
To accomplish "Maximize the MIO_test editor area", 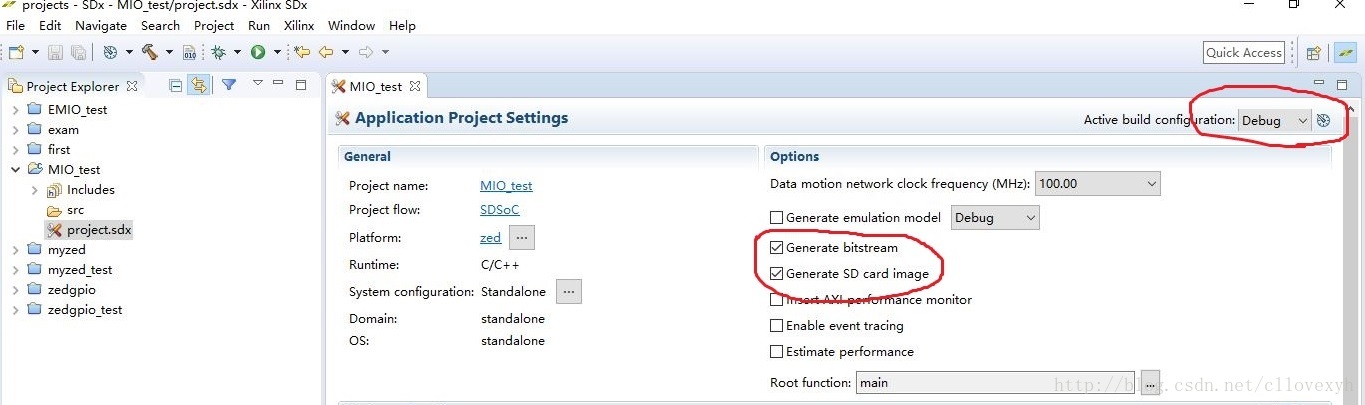I will [1342, 85].
